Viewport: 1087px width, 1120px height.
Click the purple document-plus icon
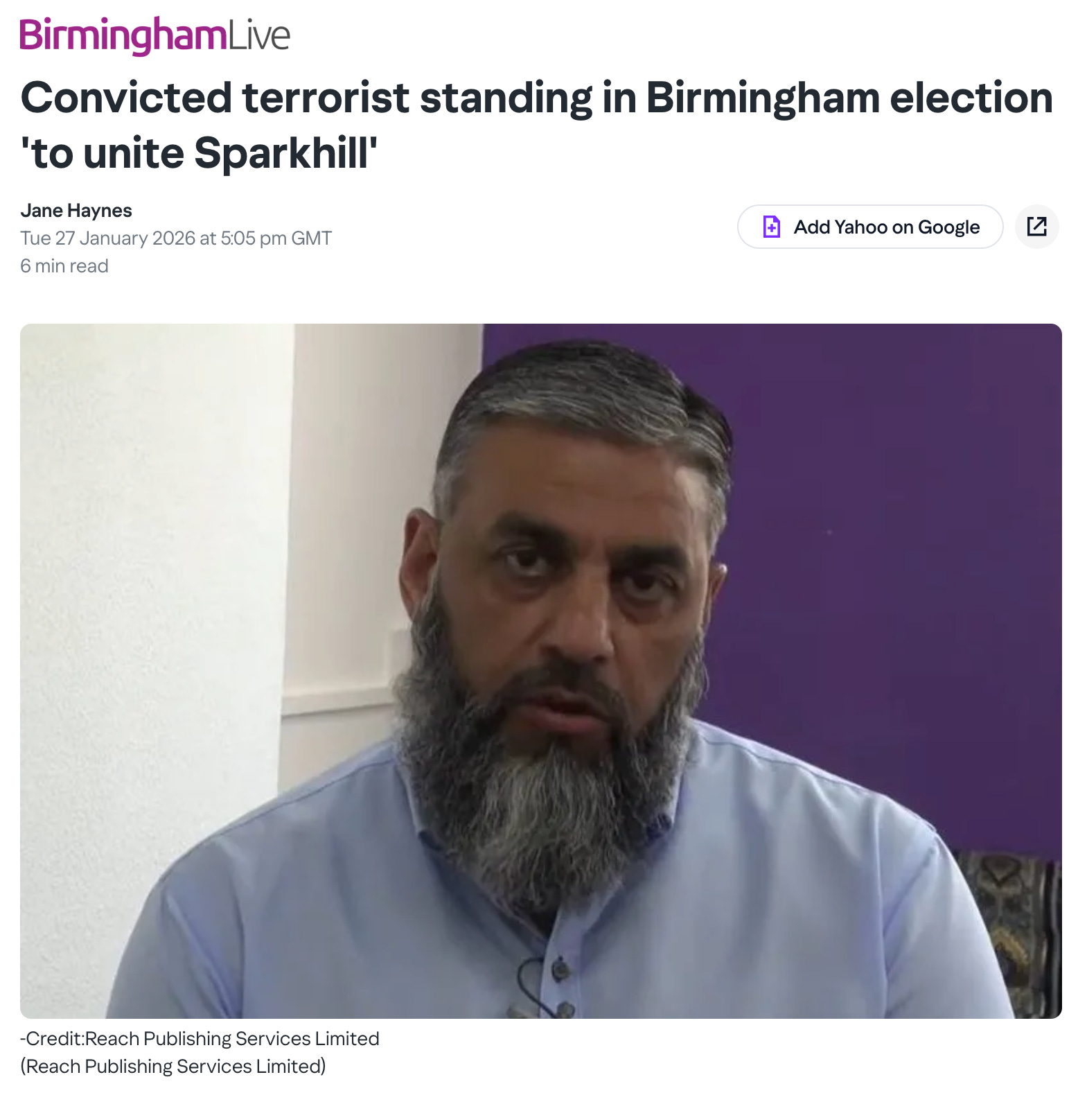point(771,227)
